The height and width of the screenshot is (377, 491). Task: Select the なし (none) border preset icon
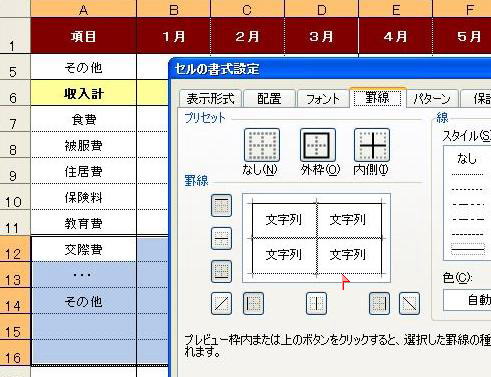(262, 145)
